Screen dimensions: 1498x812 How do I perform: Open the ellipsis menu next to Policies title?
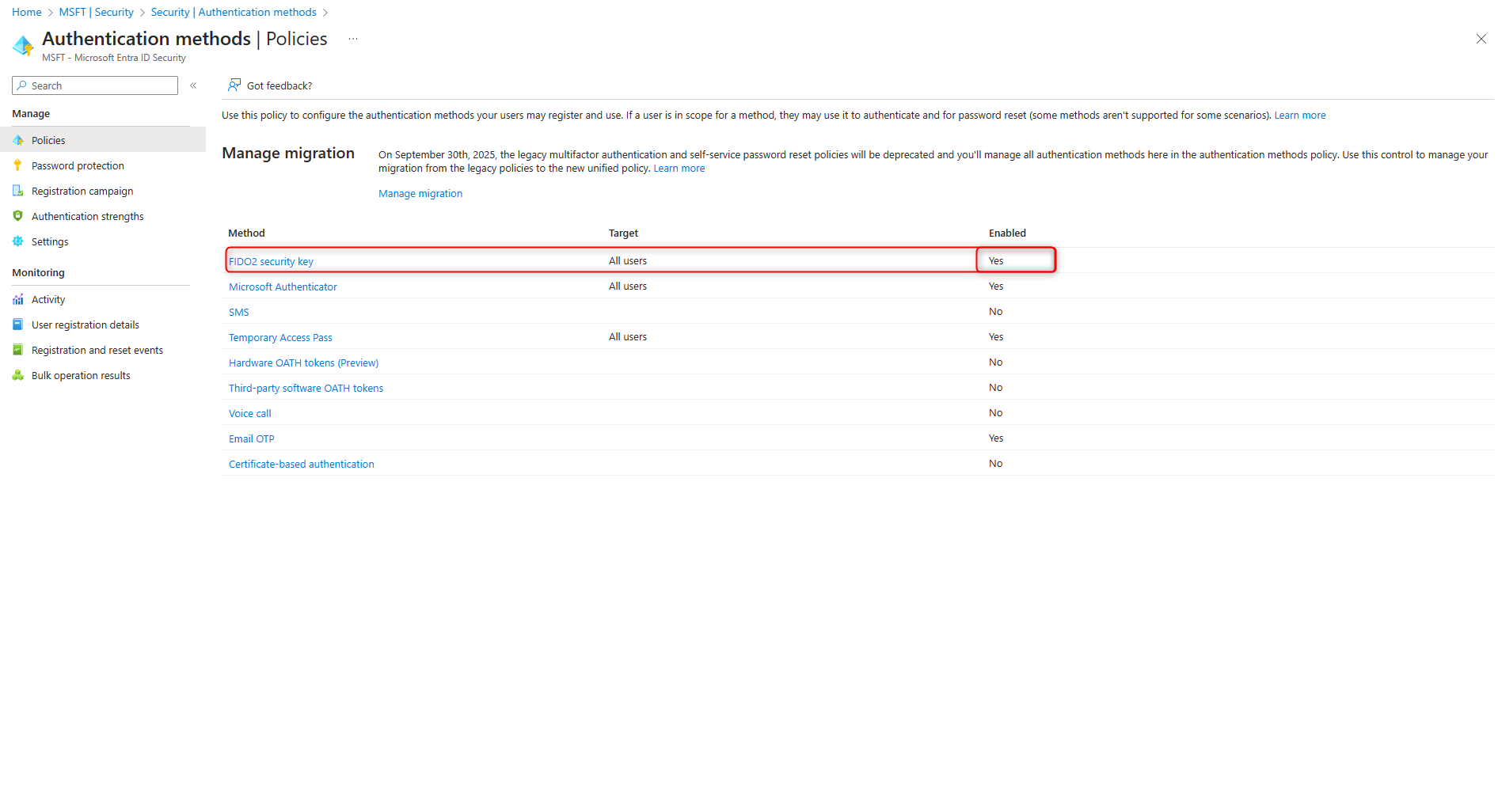pyautogui.click(x=352, y=39)
